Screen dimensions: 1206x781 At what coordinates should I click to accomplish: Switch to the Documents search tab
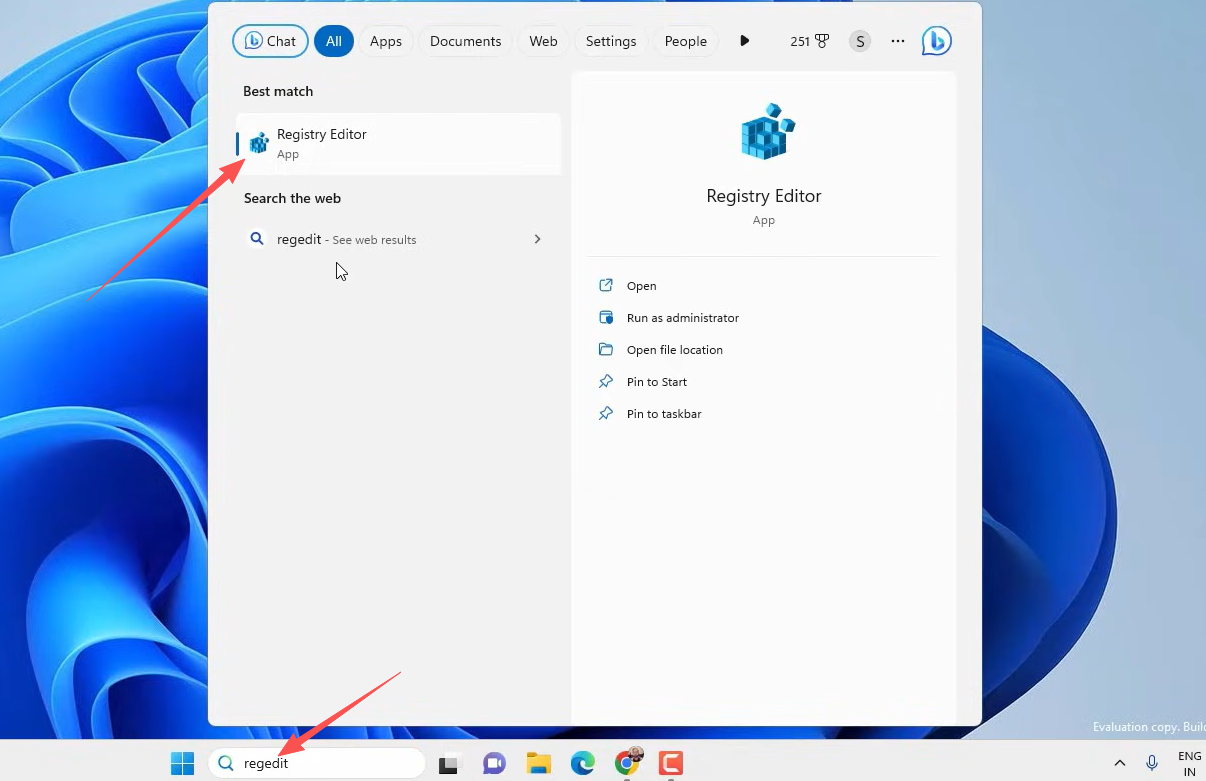(465, 41)
